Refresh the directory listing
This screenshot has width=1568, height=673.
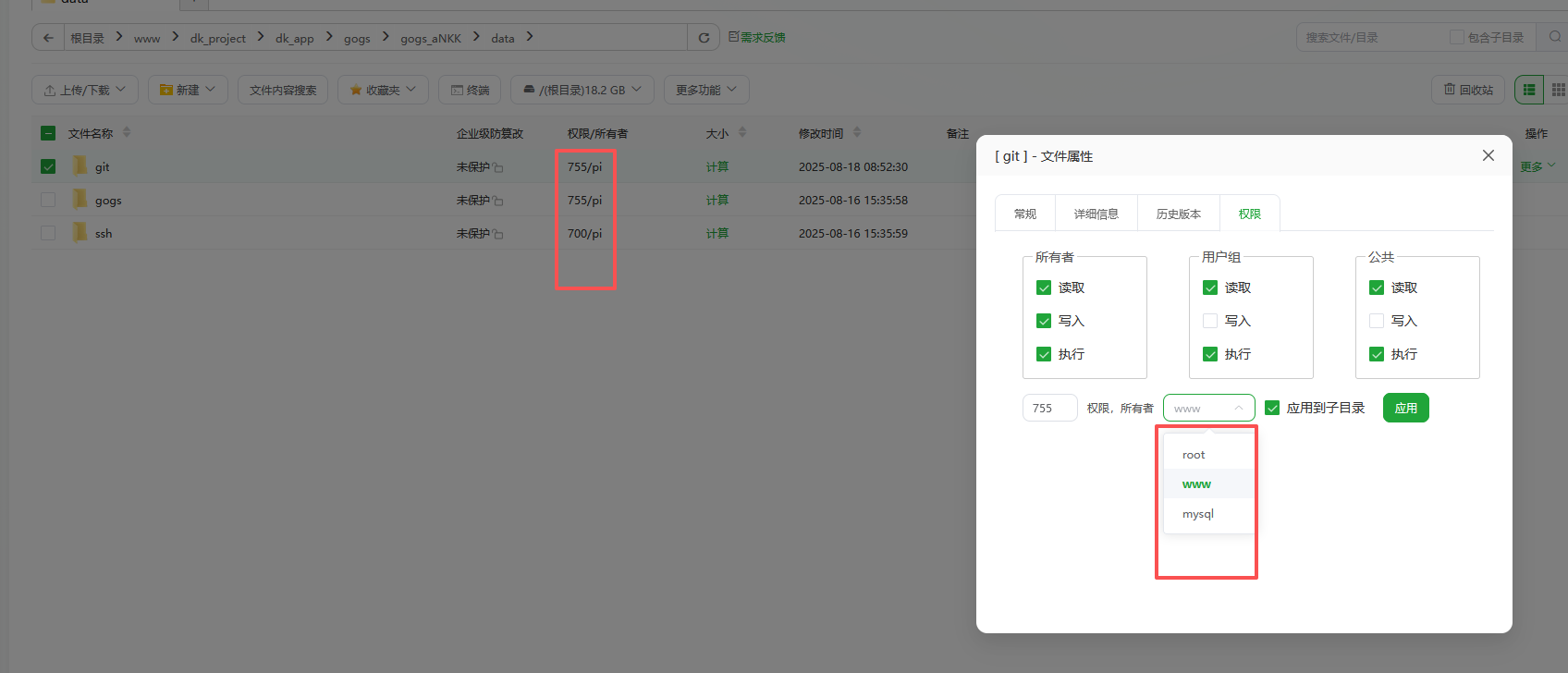click(704, 38)
